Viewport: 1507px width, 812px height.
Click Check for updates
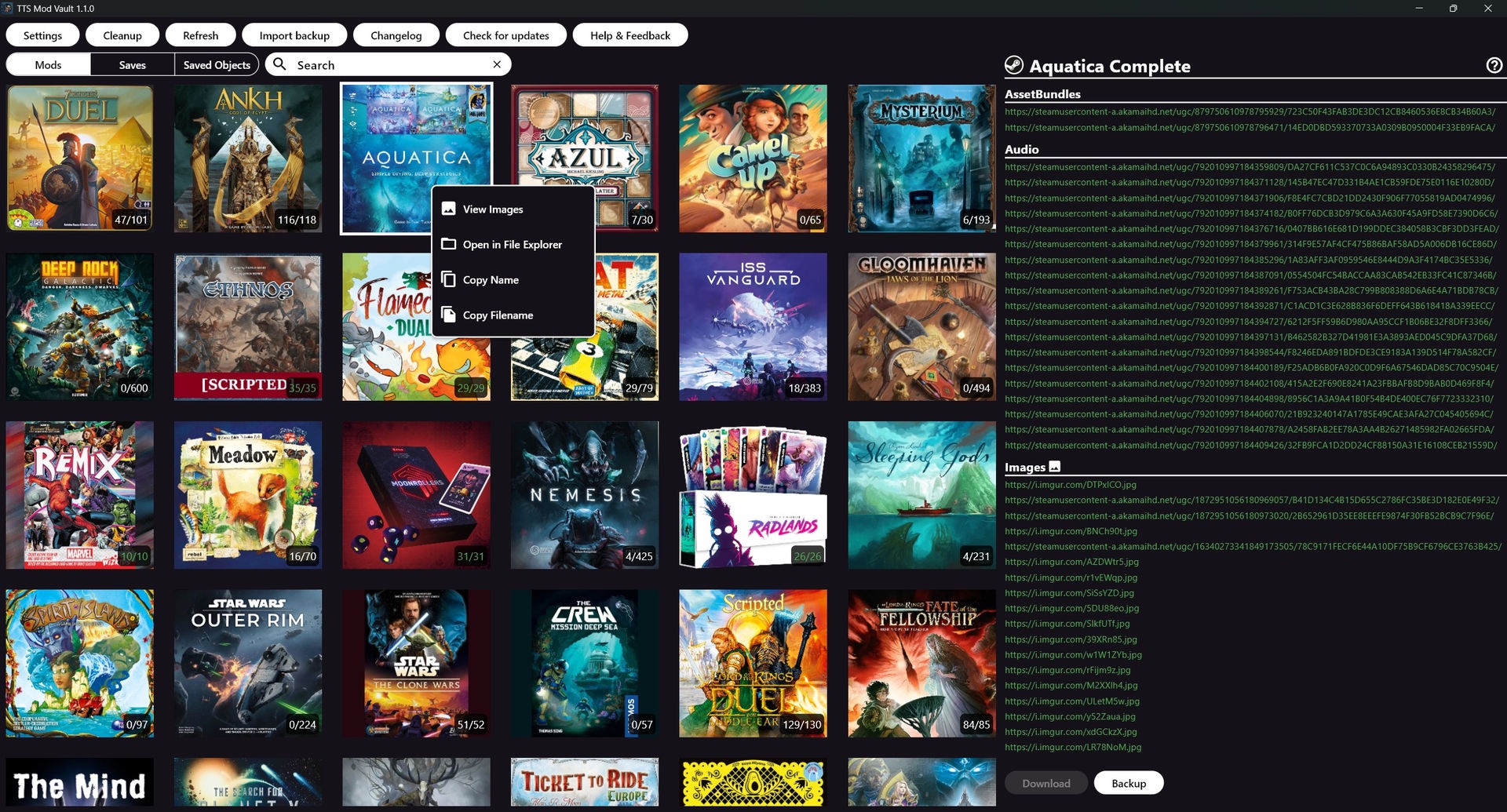(506, 35)
